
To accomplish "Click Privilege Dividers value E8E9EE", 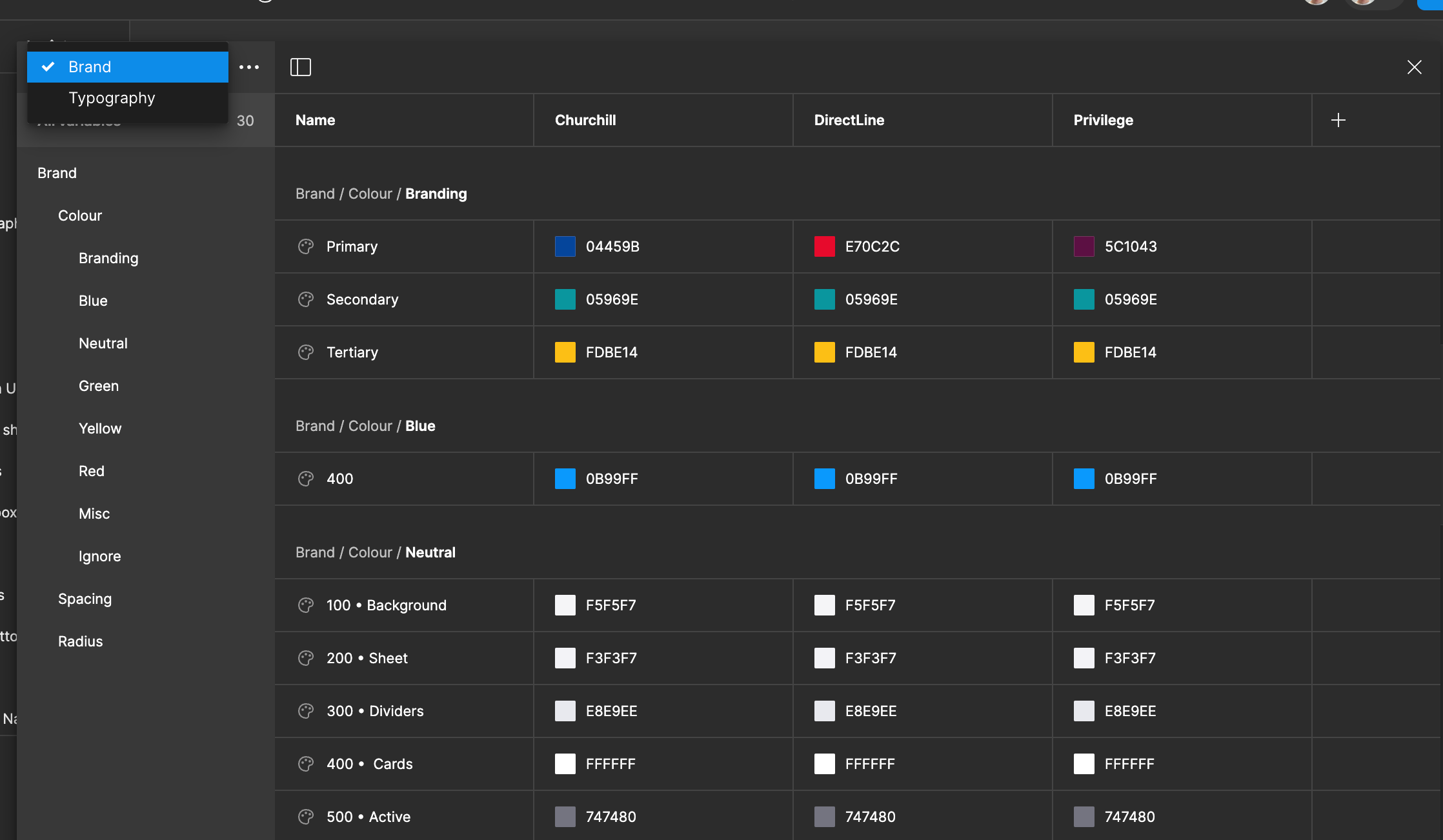I will (1131, 711).
